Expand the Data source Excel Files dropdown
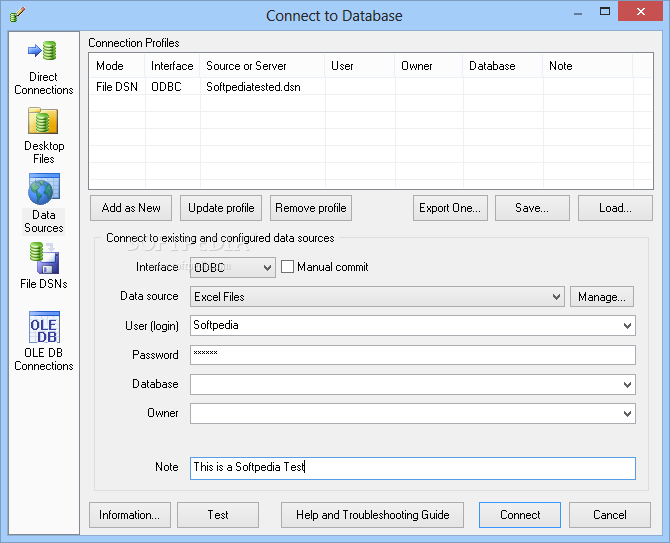Viewport: 670px width, 543px height. pos(377,296)
